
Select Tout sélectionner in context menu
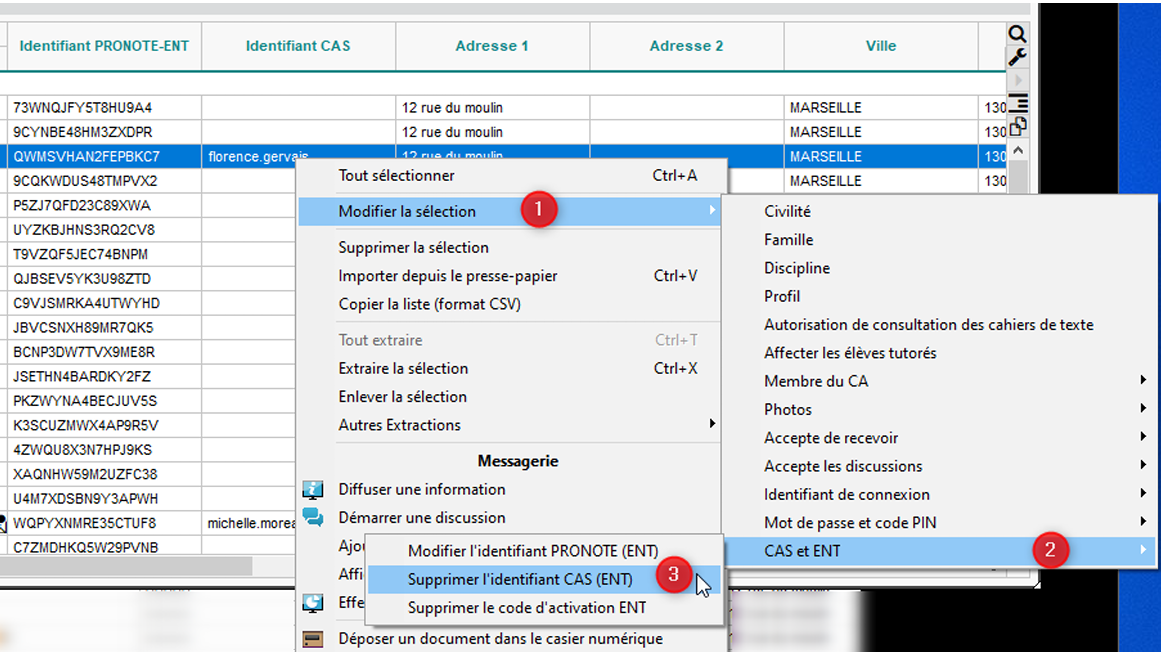pyautogui.click(x=396, y=176)
